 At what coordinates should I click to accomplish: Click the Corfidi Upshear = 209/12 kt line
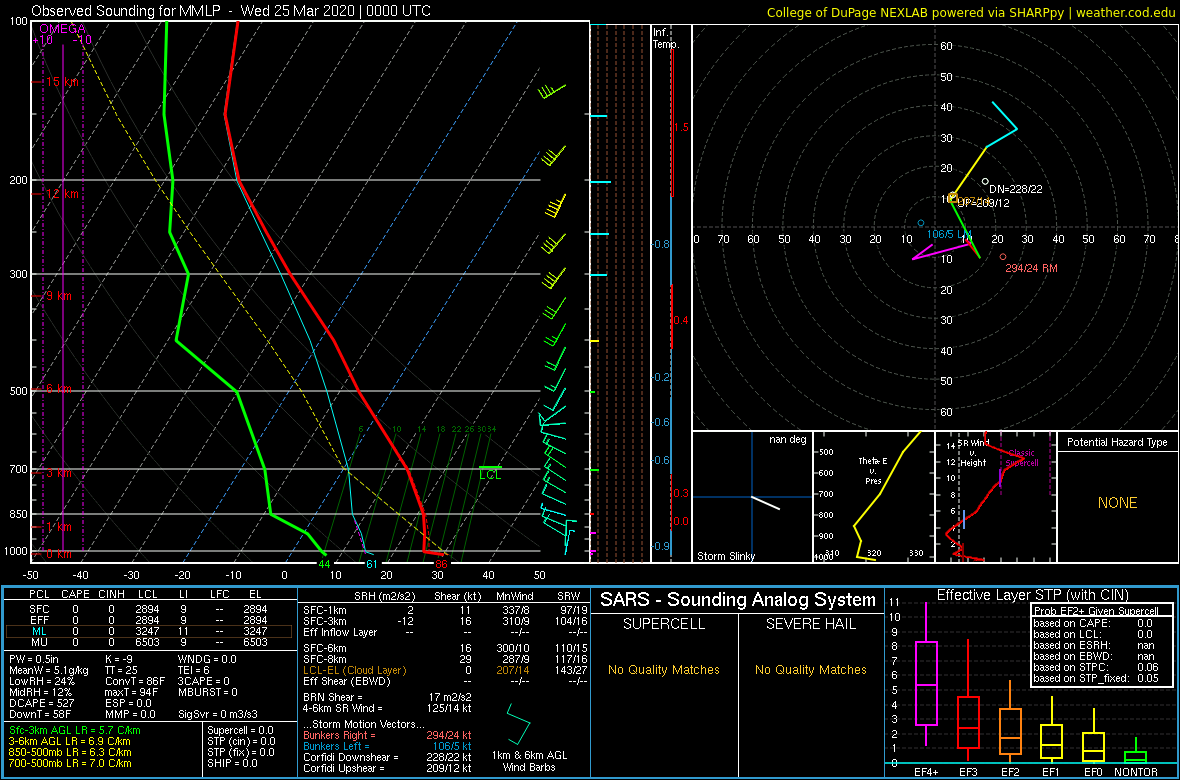click(x=387, y=769)
